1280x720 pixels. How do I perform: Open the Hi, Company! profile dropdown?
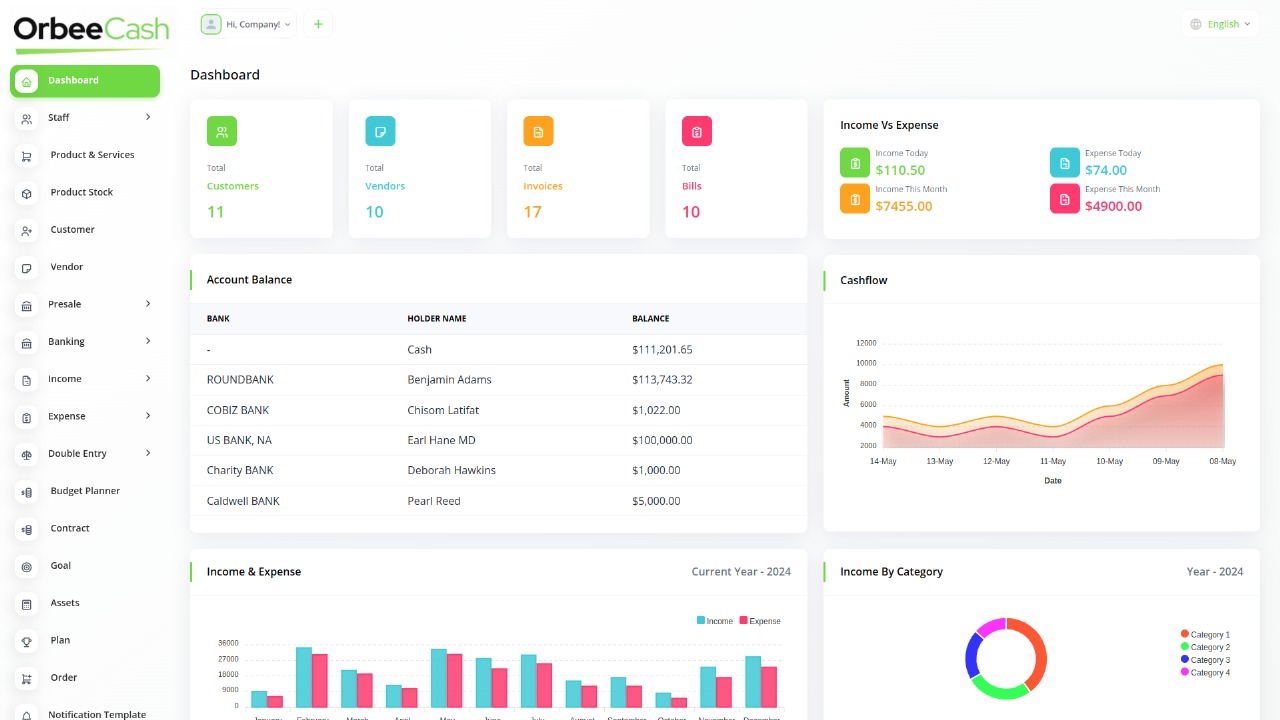(x=246, y=23)
